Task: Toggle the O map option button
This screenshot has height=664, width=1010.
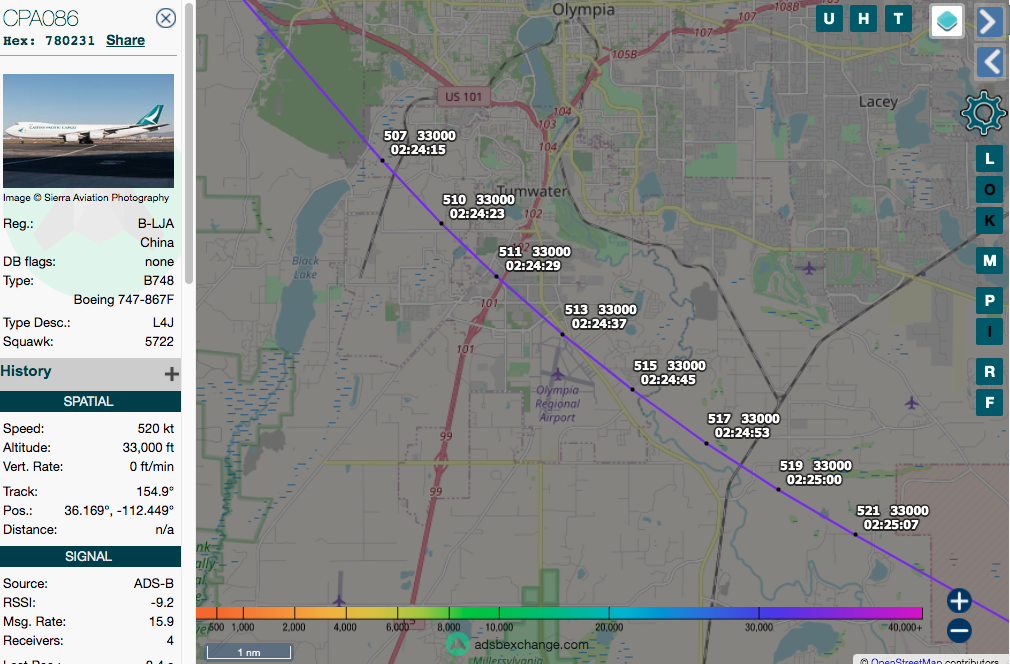Action: pyautogui.click(x=989, y=189)
